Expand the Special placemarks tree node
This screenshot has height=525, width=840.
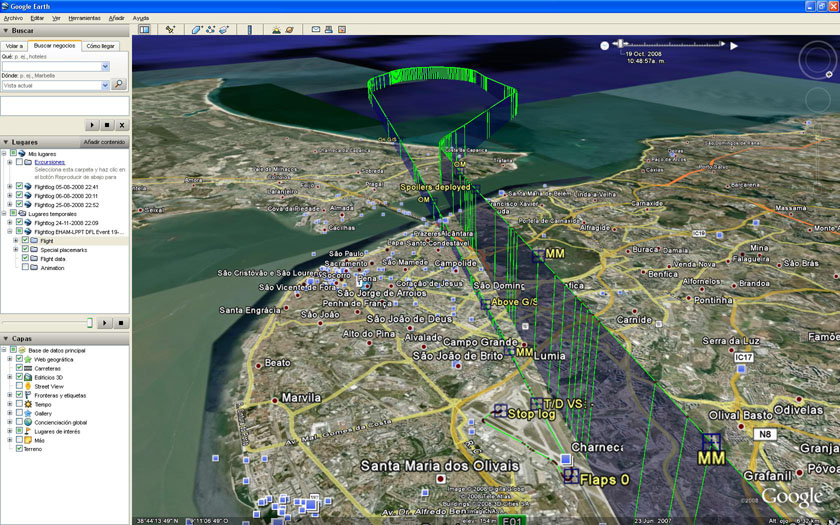[x=16, y=250]
